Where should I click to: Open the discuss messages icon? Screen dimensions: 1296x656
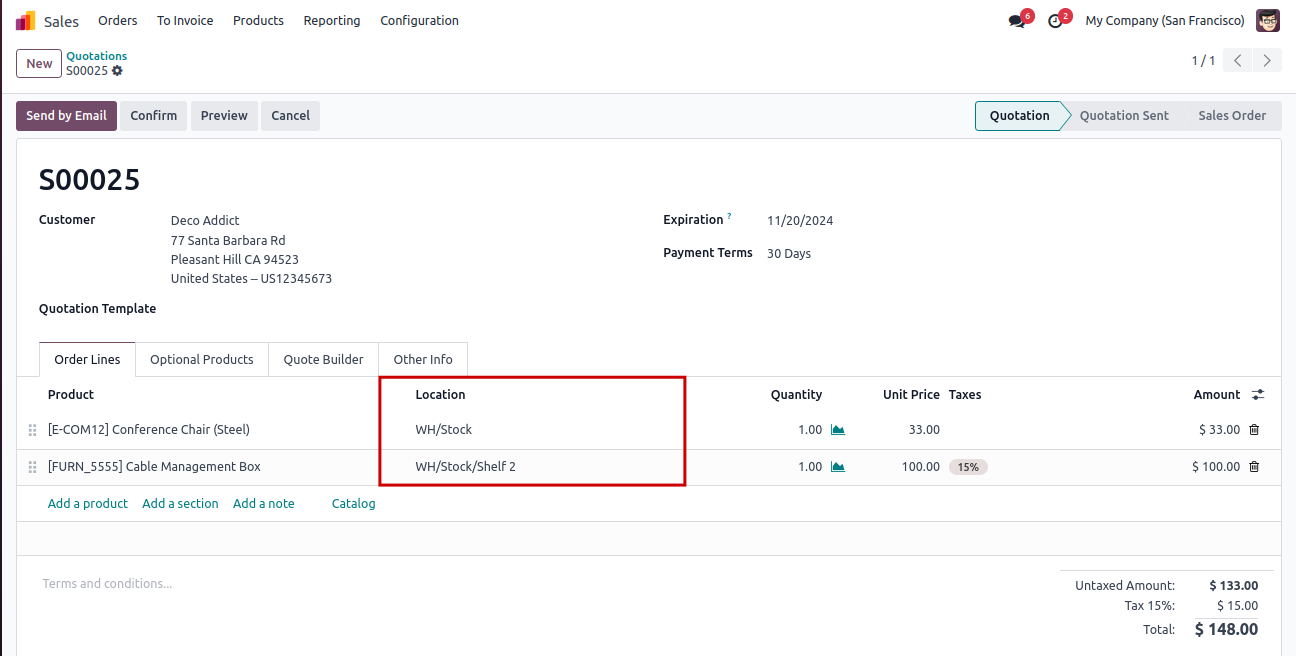pos(1017,21)
